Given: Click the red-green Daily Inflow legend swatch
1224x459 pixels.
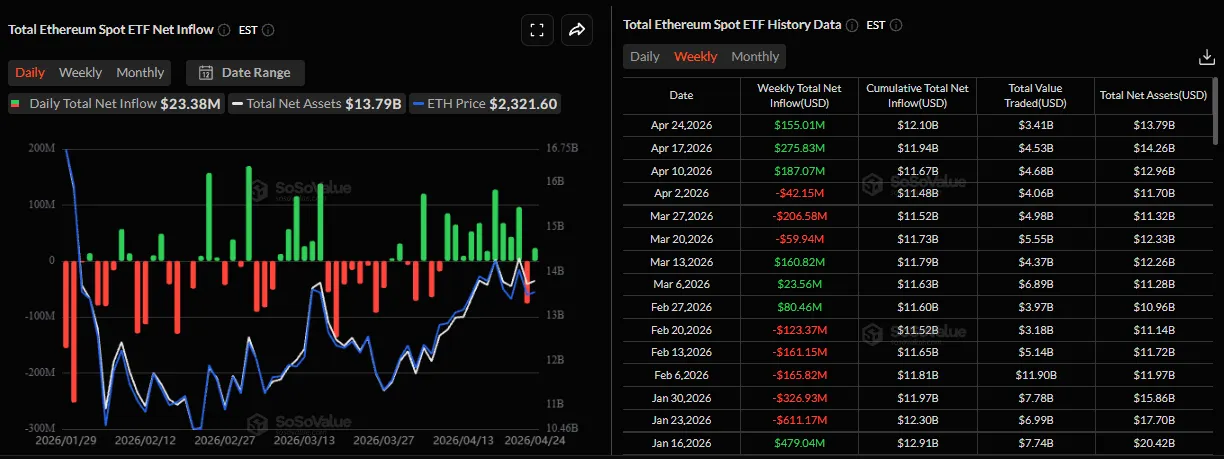Looking at the screenshot, I should 15,103.
